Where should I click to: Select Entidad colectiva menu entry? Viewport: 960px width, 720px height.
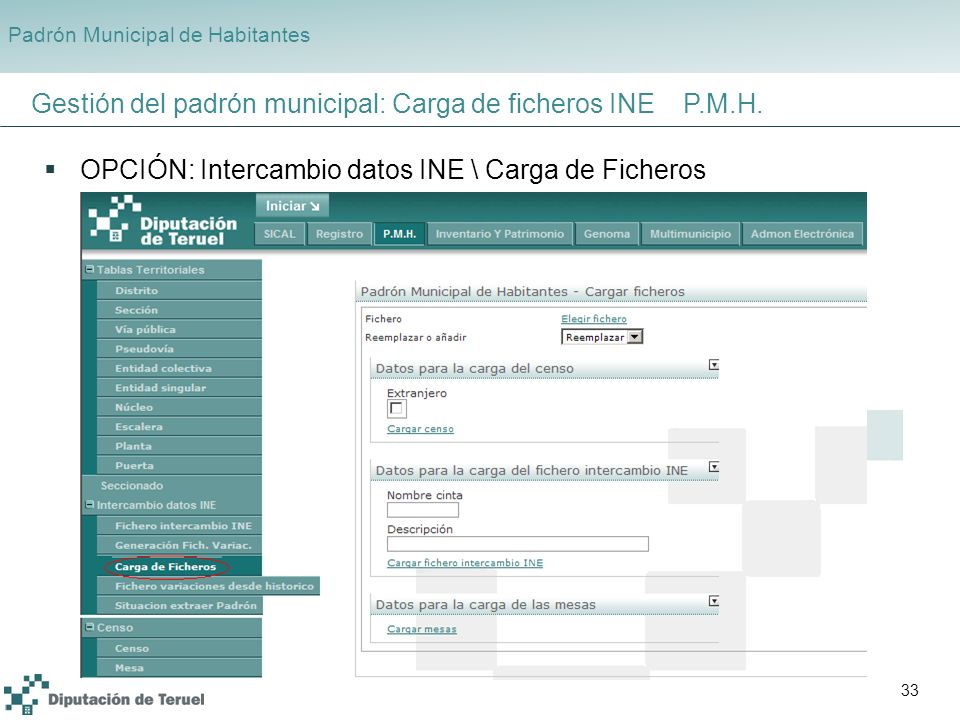tap(179, 369)
